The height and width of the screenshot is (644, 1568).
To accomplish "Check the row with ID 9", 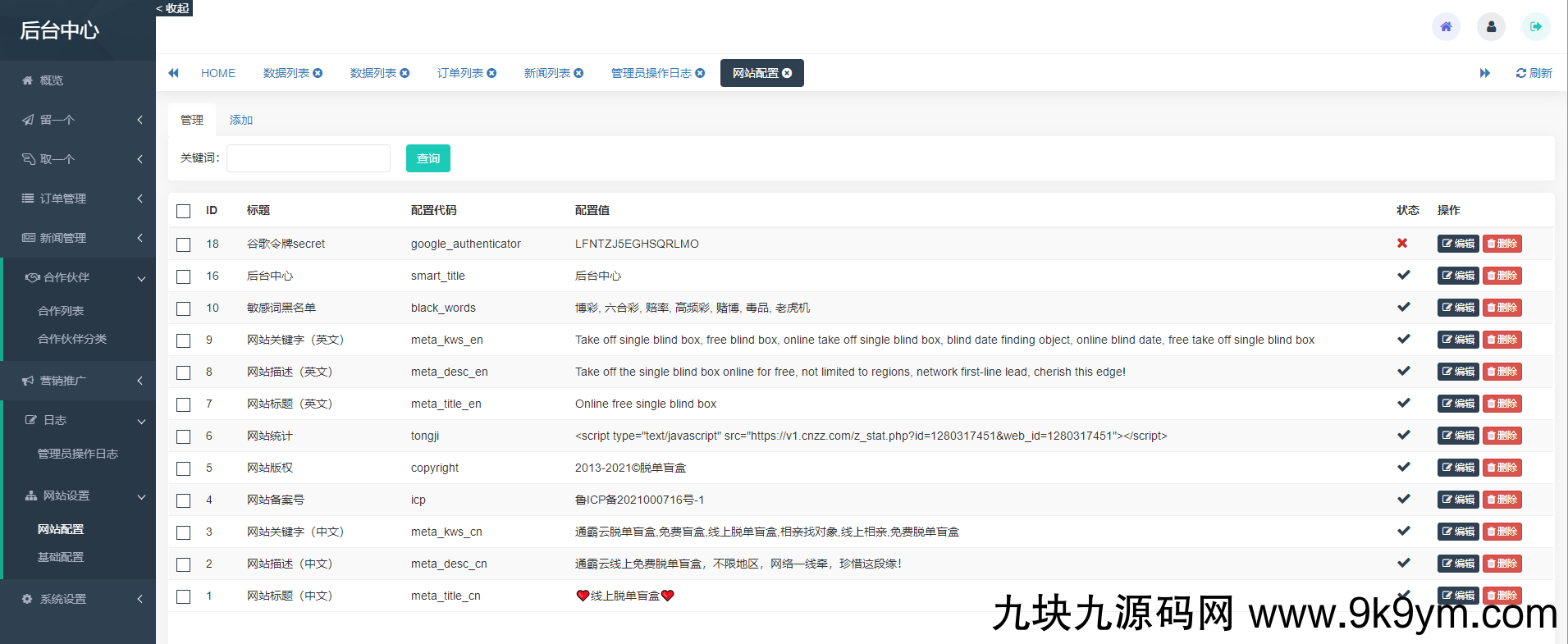I will [x=184, y=340].
